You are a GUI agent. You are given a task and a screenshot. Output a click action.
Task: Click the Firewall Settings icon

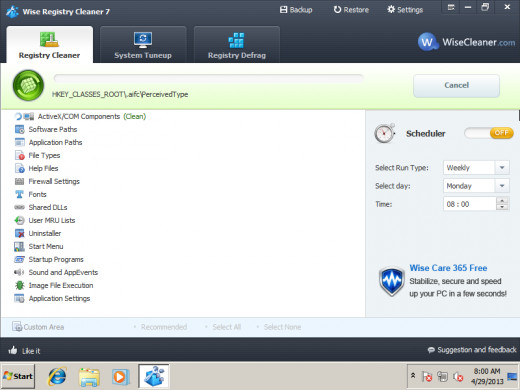tap(20, 181)
